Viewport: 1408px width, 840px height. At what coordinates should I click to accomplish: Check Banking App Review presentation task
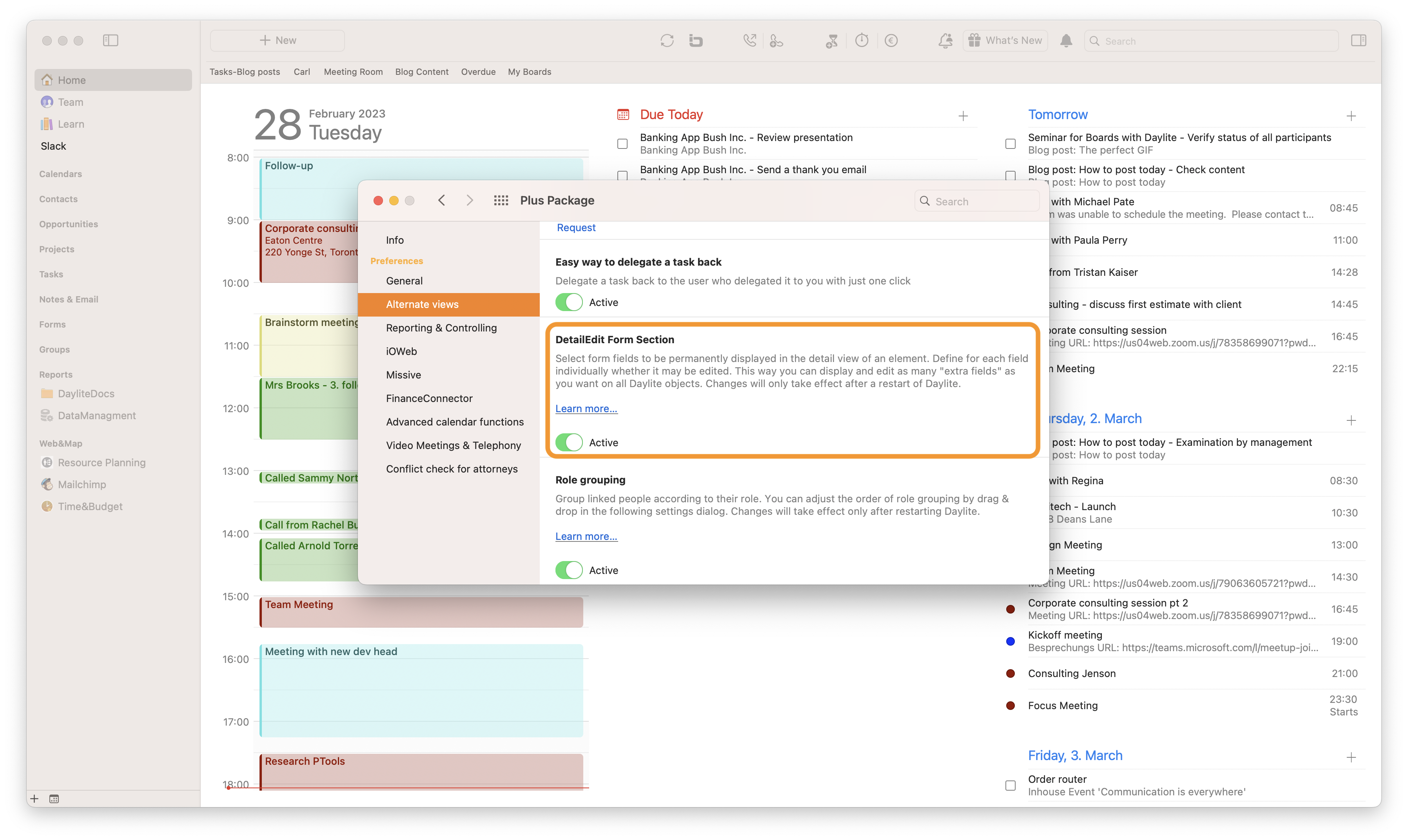point(622,144)
